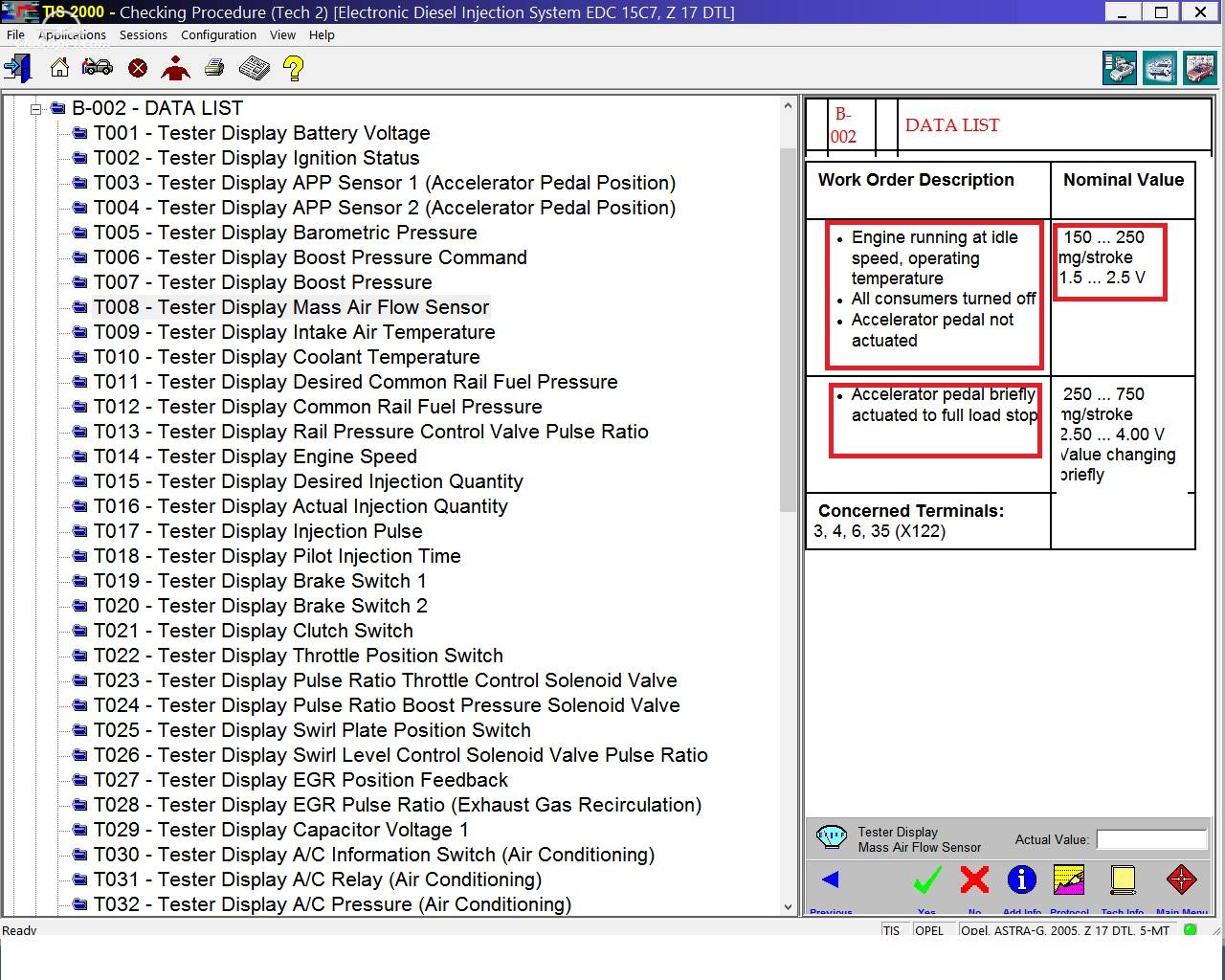
Task: Click the tree panel vertical scrollbar thumb
Action: pos(789,330)
